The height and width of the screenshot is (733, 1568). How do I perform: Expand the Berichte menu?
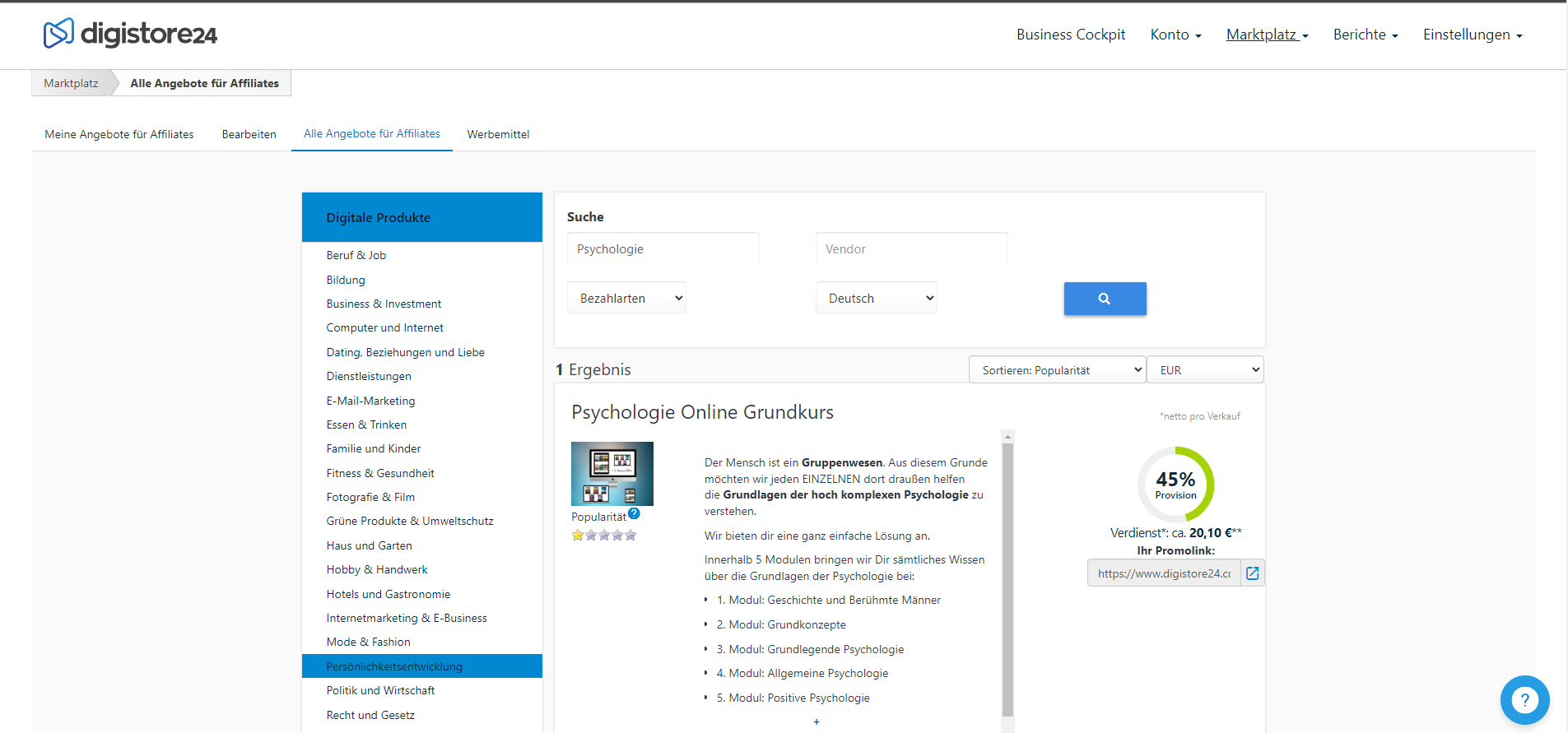tap(1366, 35)
